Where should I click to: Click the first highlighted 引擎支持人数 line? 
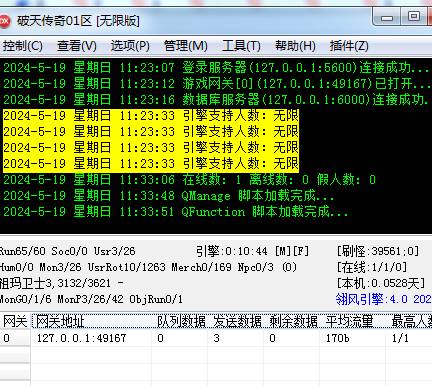click(x=151, y=116)
